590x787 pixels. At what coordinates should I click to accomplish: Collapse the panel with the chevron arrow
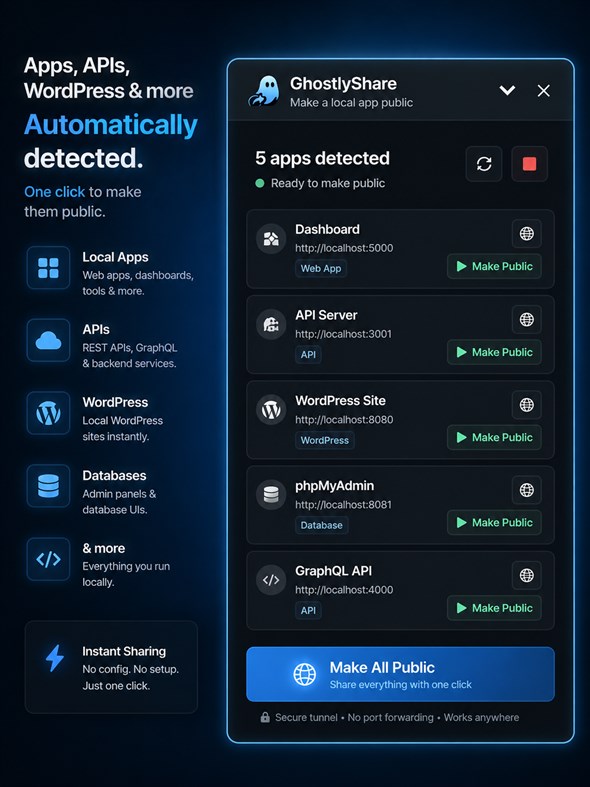point(507,90)
